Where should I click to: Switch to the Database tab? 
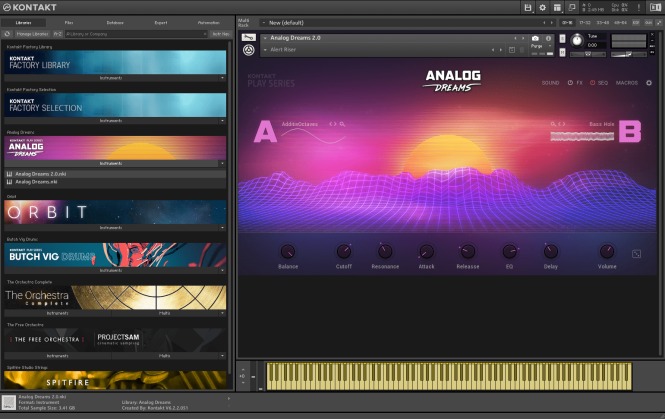point(115,21)
